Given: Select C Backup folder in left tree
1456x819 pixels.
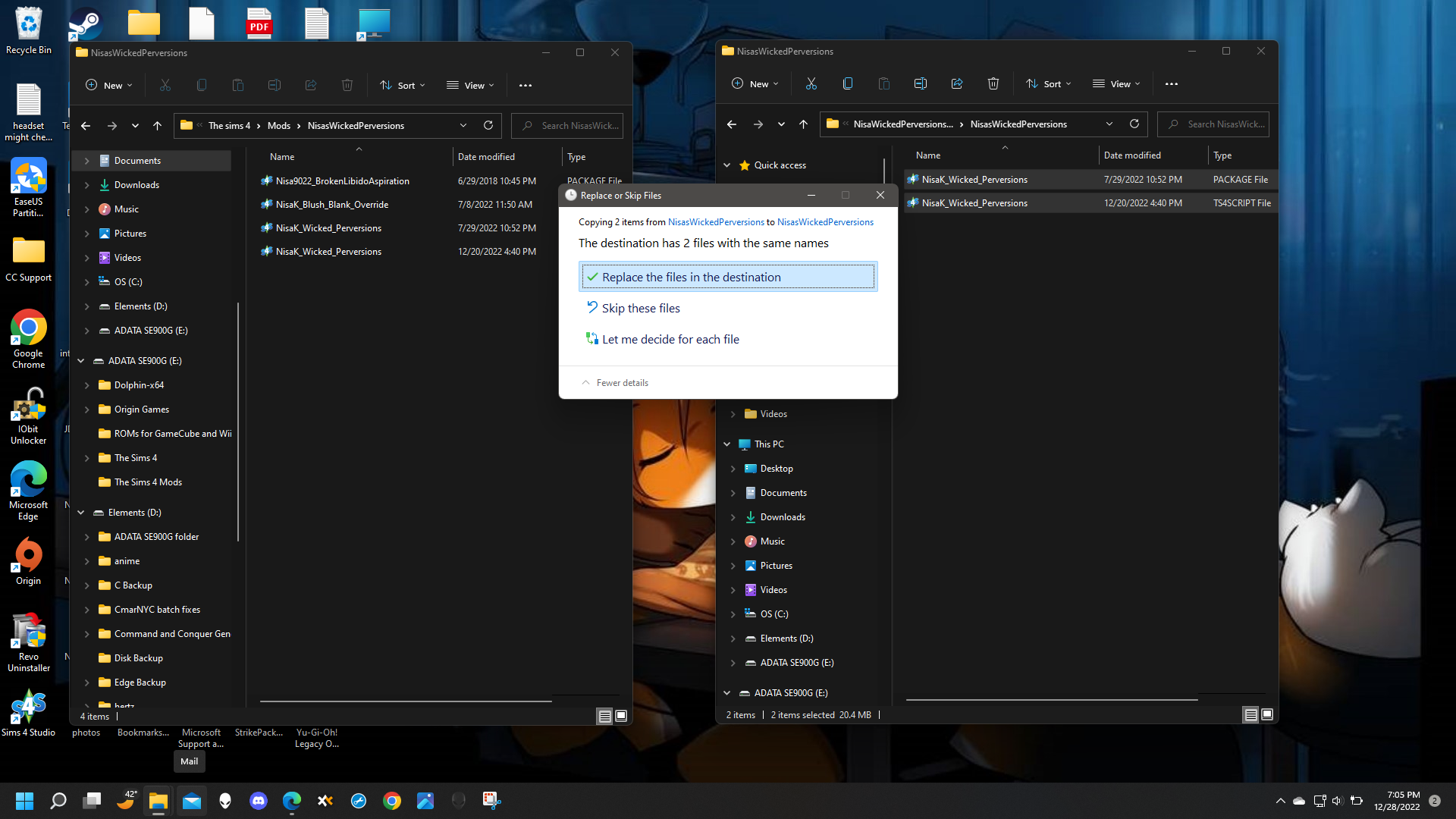Looking at the screenshot, I should [133, 585].
